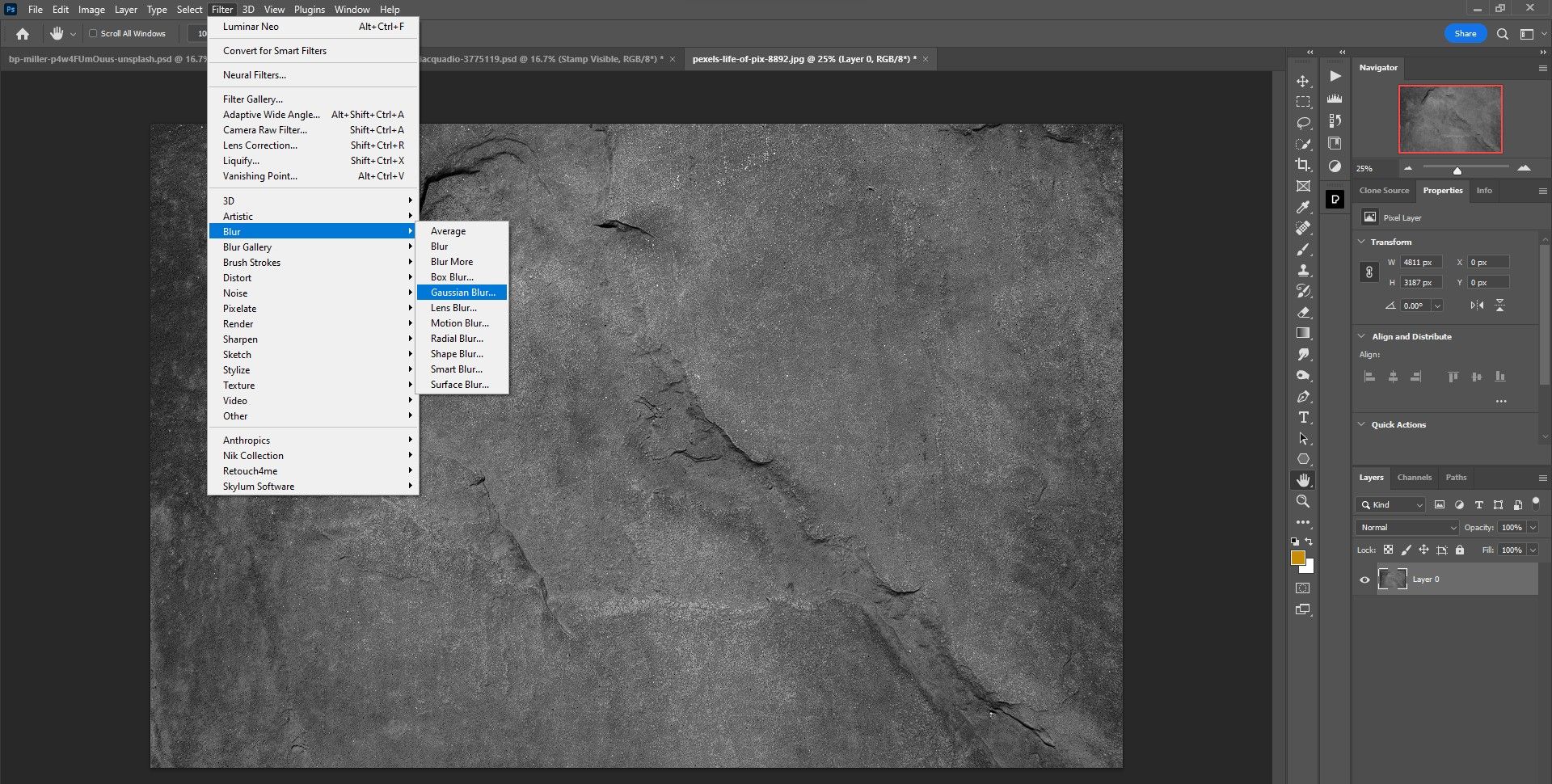Toggle filter for type layers

[1478, 505]
